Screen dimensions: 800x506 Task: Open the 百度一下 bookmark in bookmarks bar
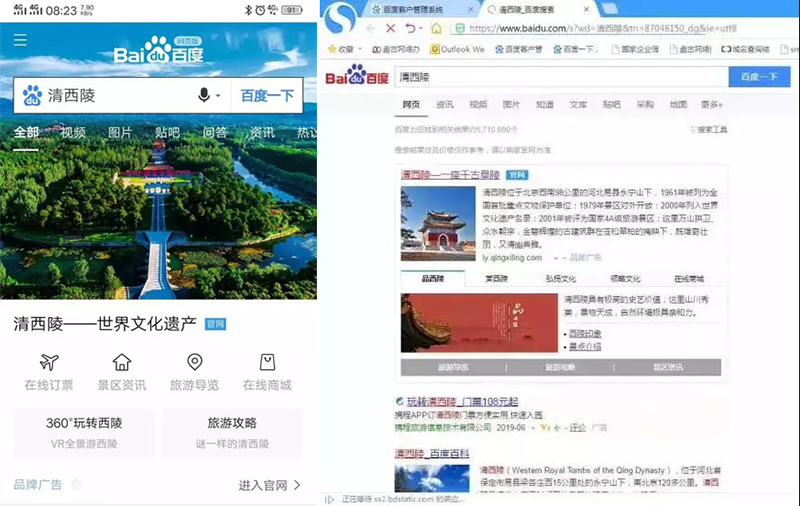tap(577, 49)
